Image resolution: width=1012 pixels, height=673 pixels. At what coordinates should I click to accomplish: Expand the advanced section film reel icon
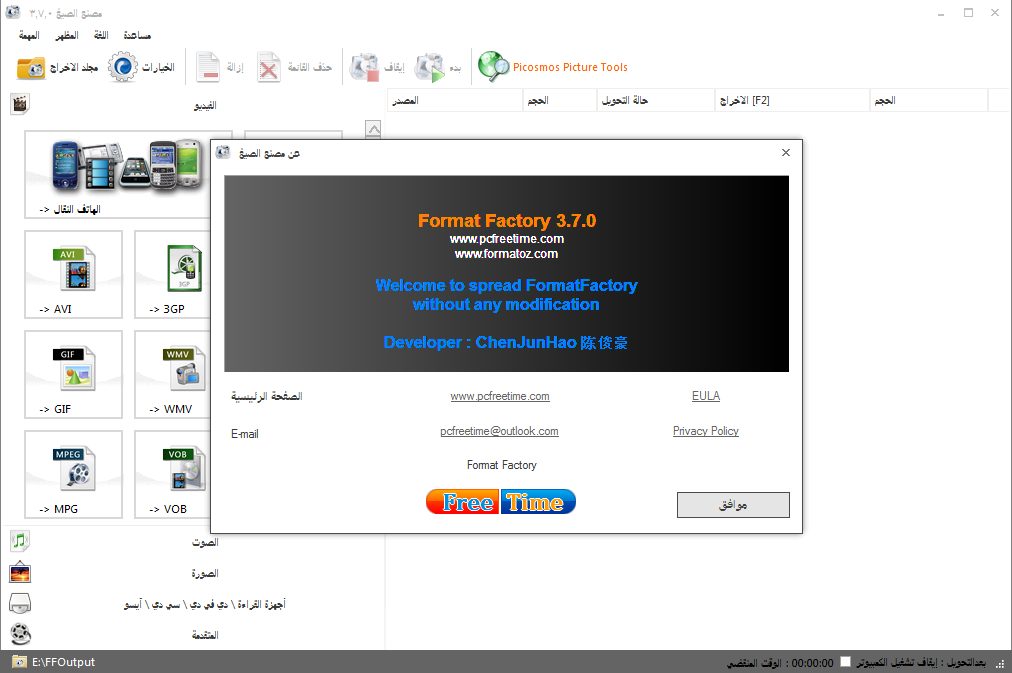[x=20, y=634]
